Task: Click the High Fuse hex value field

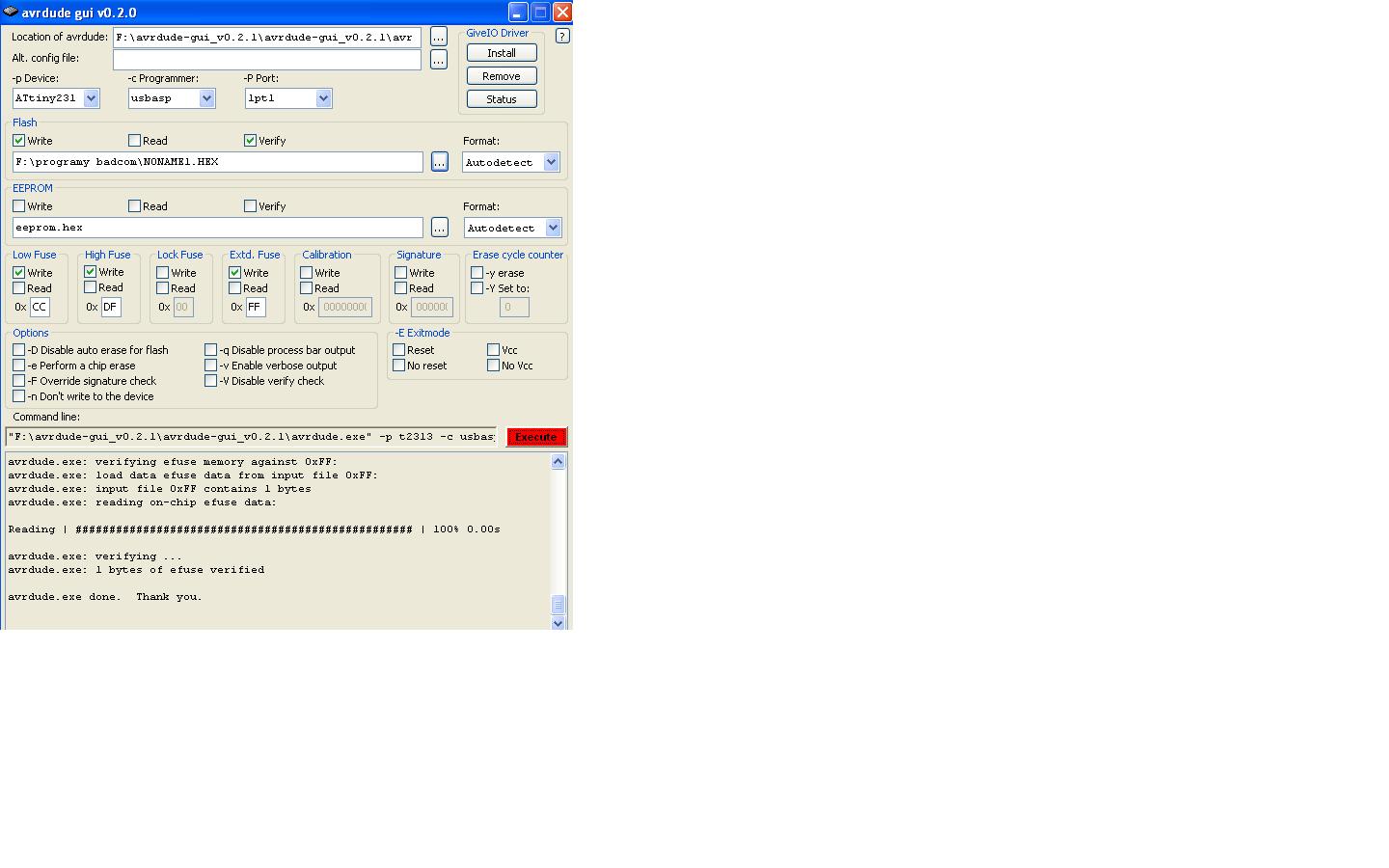Action: [111, 307]
